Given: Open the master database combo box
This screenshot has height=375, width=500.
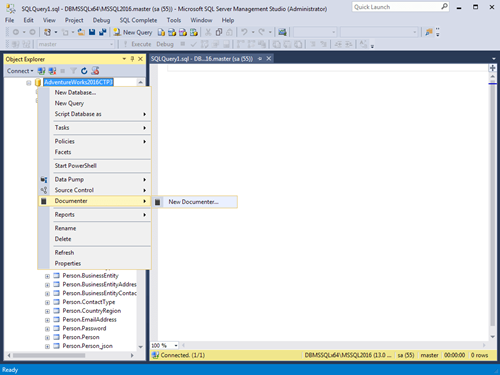Looking at the screenshot, I should pos(76,44).
